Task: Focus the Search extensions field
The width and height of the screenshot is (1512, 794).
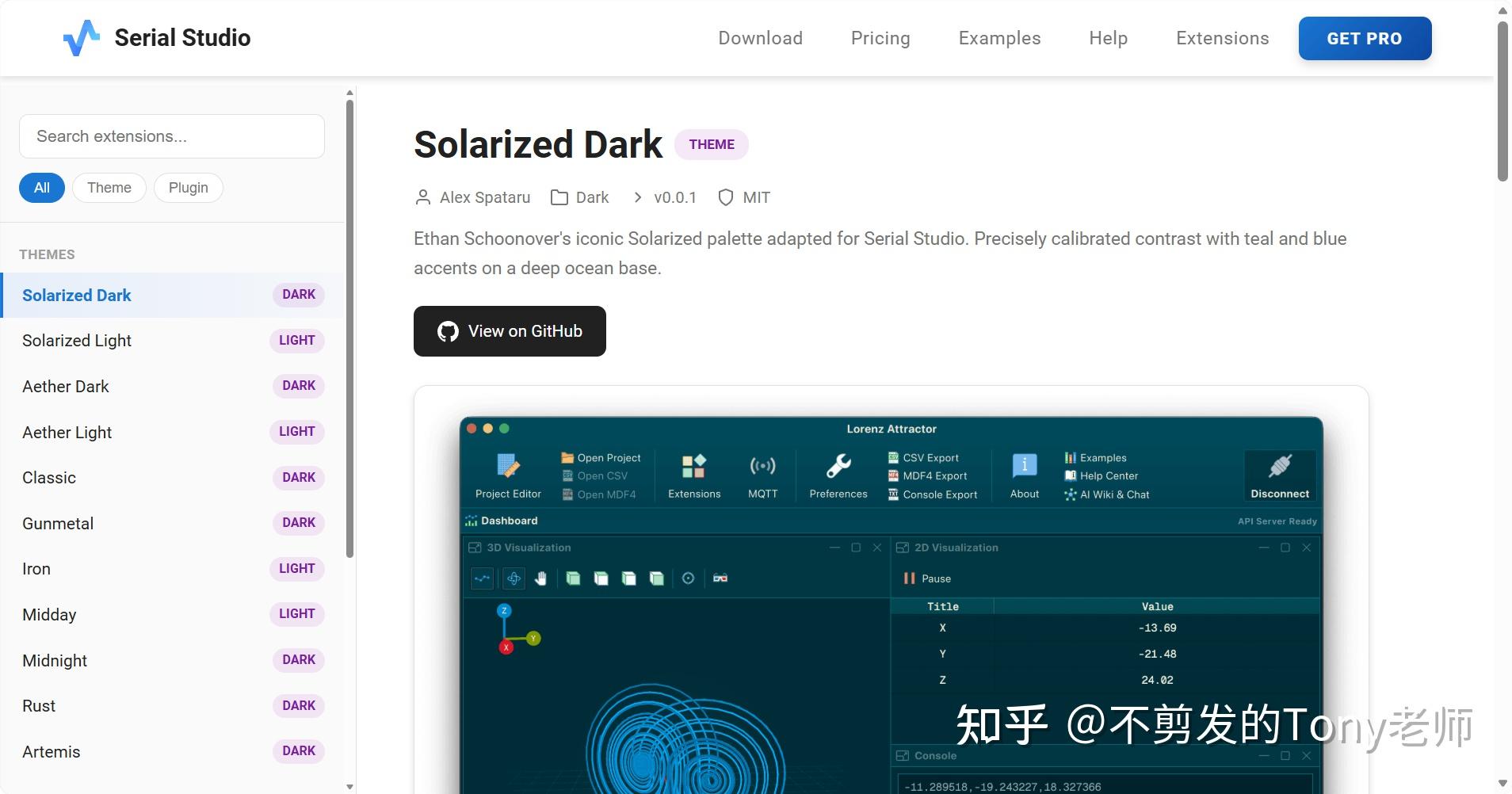Action: pyautogui.click(x=172, y=136)
